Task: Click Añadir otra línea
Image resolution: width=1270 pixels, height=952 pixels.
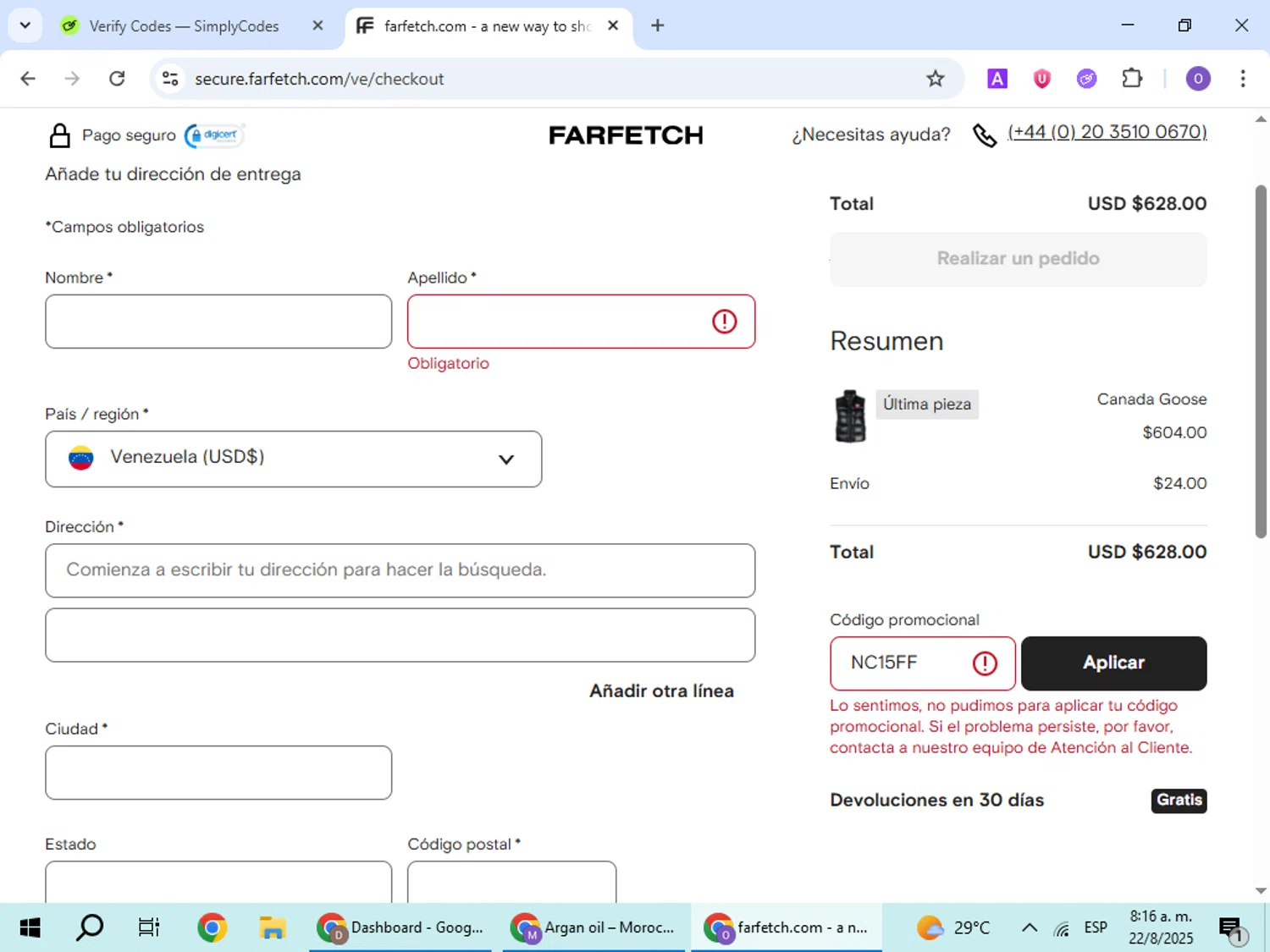Action: pos(661,691)
